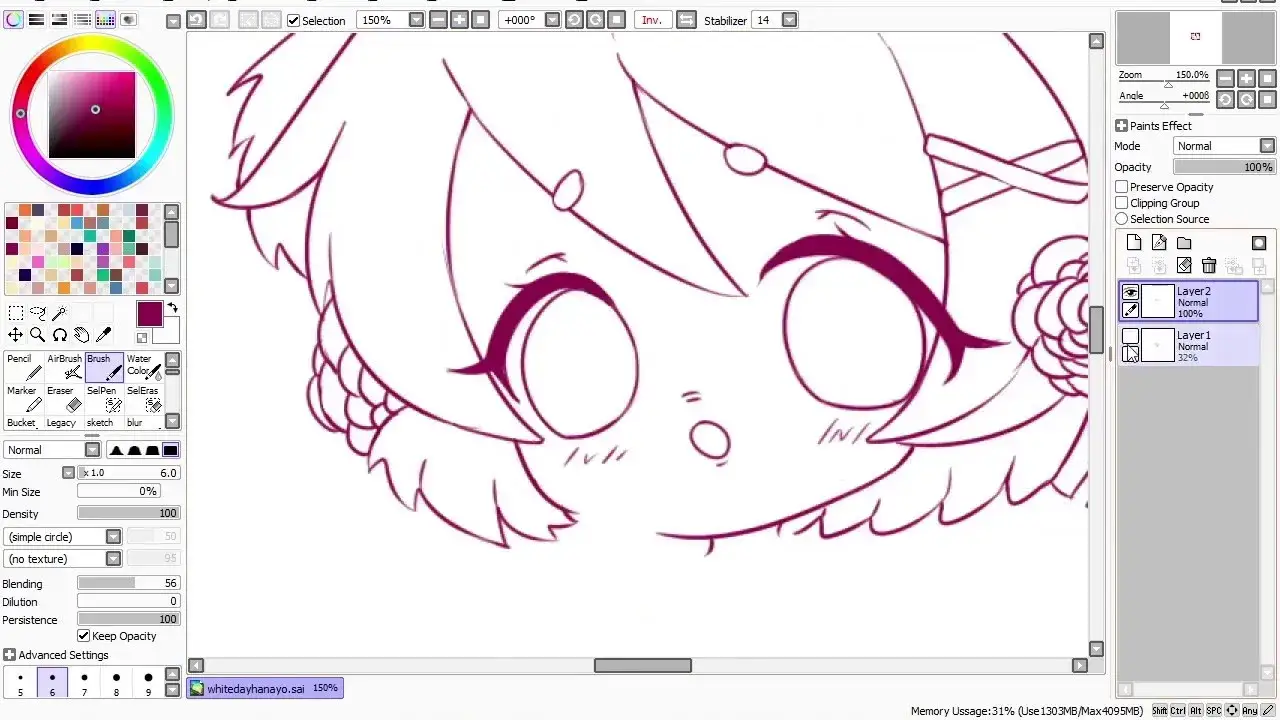Click the delete layer trash icon

tap(1209, 265)
